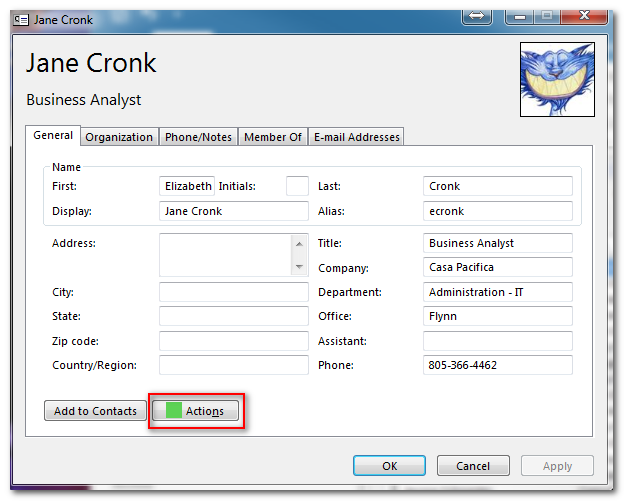Click the empty Country/Region field
The height and width of the screenshot is (501, 624).
coord(234,365)
